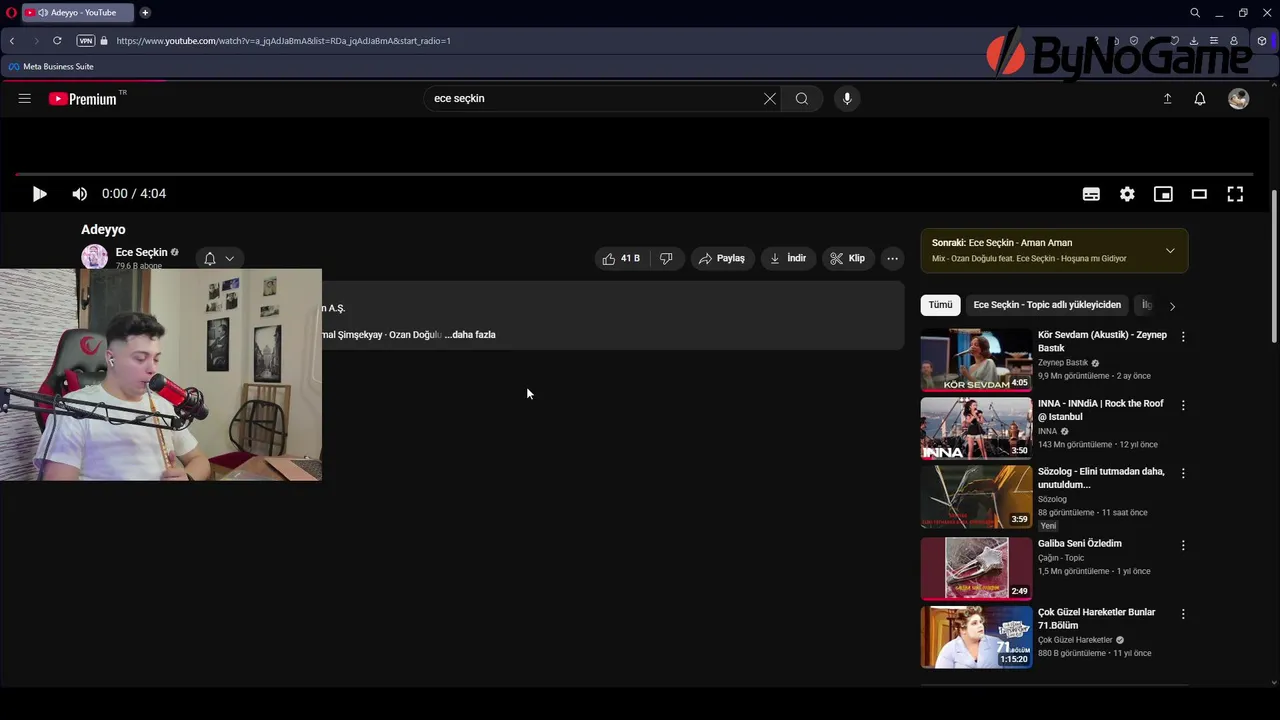Open options menu for INNA video

pyautogui.click(x=1183, y=405)
